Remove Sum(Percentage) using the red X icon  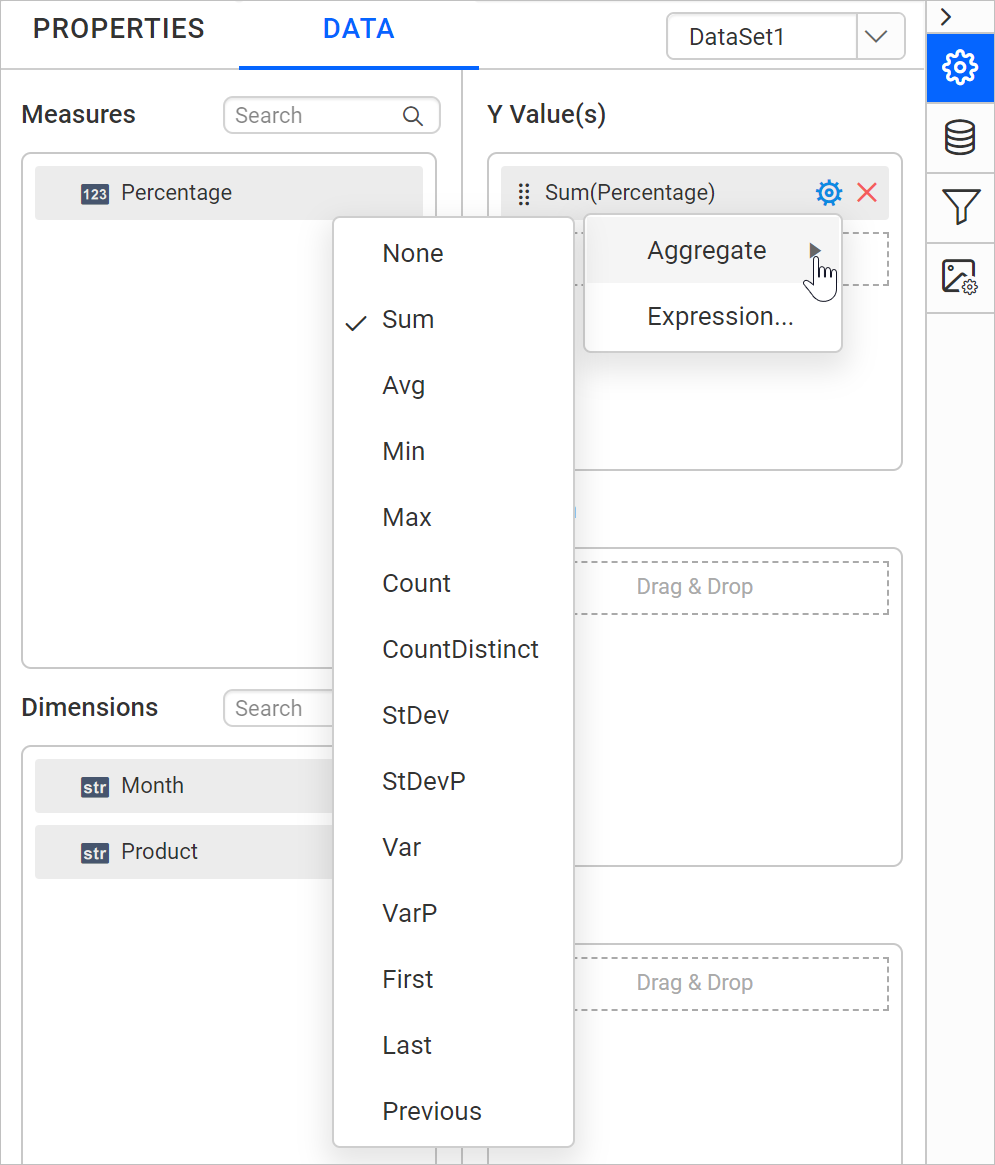866,193
